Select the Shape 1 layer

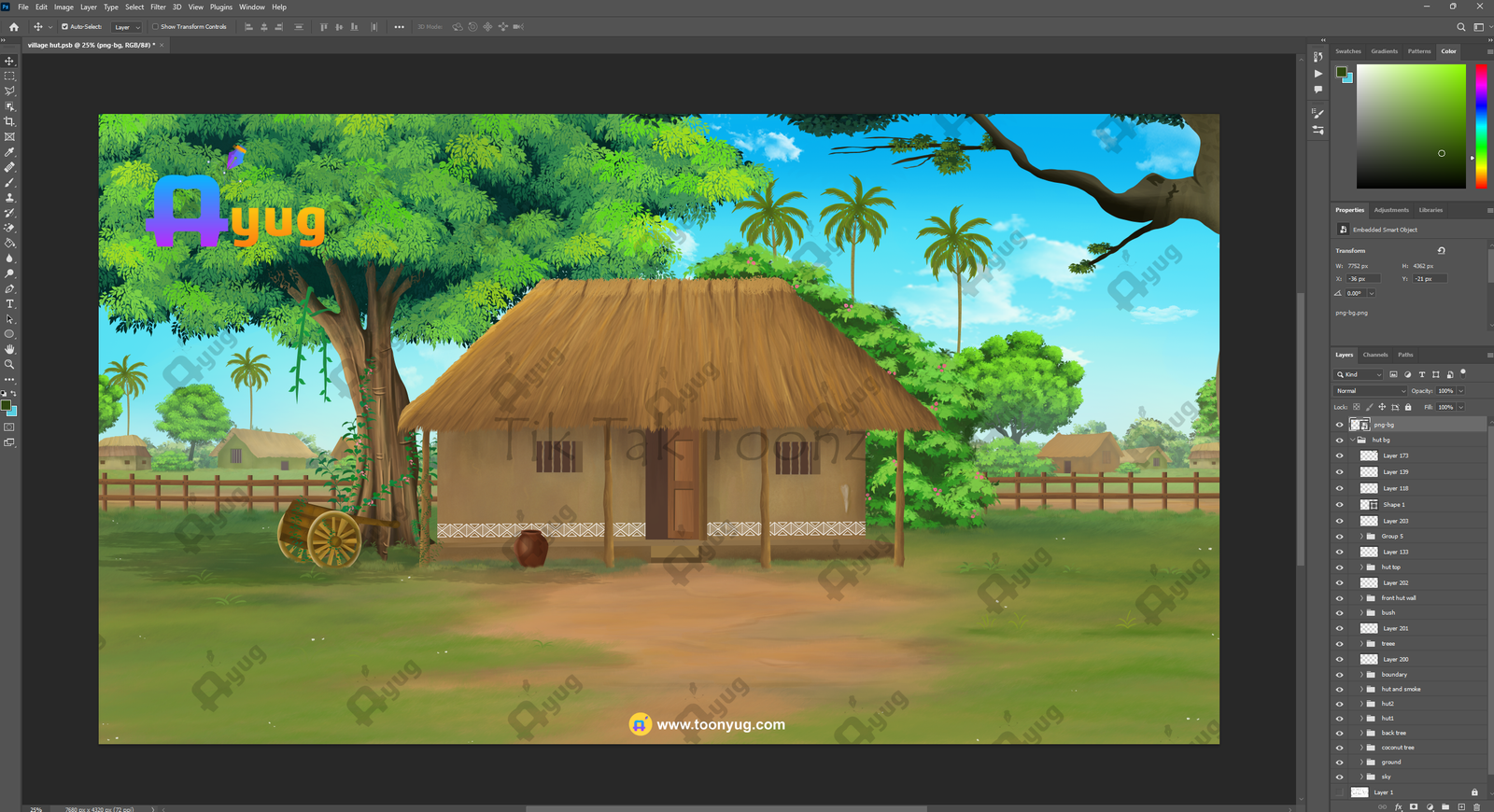(x=1393, y=505)
